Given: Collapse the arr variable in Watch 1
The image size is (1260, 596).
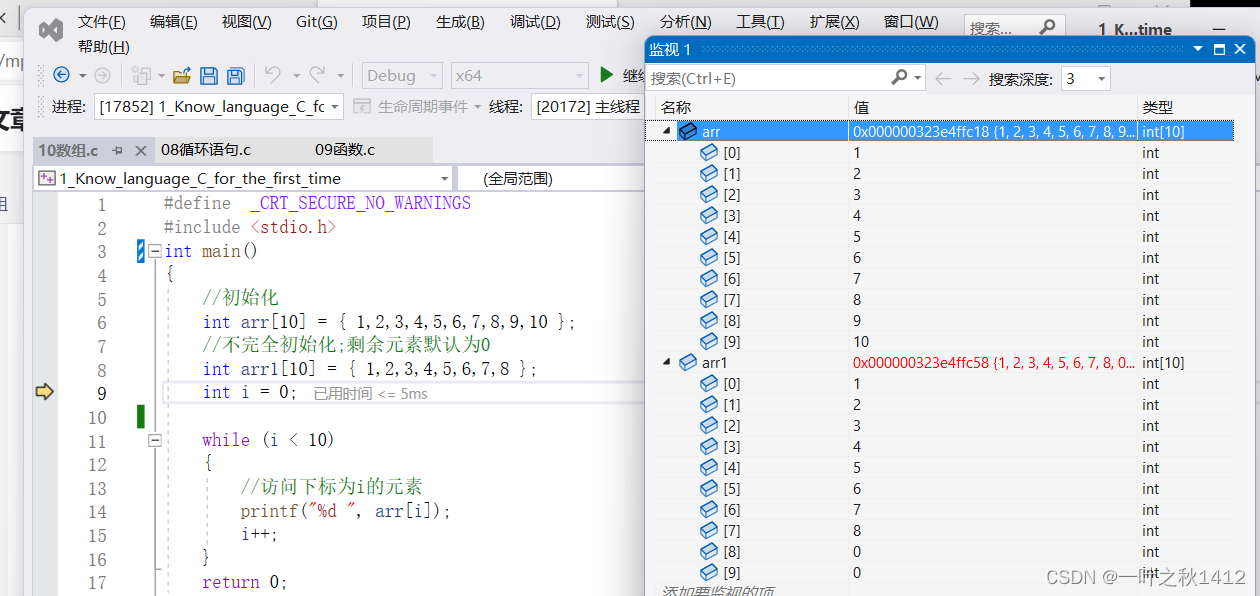Looking at the screenshot, I should [664, 131].
